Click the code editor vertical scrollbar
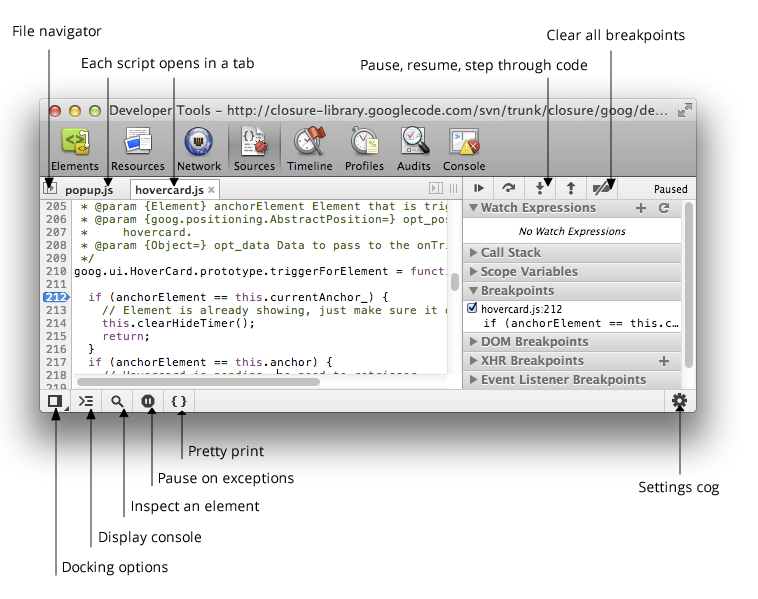This screenshot has width=758, height=599. coord(454,282)
